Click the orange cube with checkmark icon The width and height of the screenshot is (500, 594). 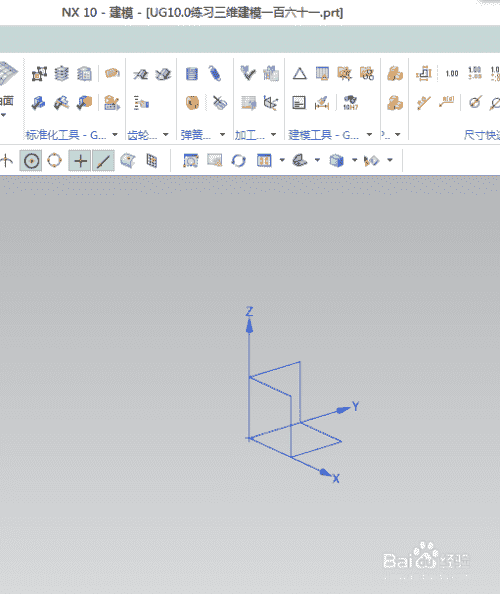coord(84,103)
